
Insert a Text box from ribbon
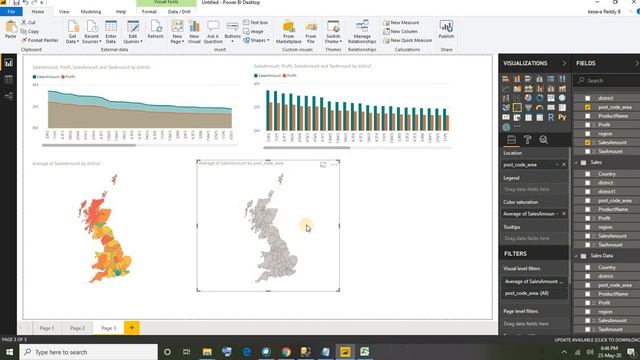click(256, 22)
